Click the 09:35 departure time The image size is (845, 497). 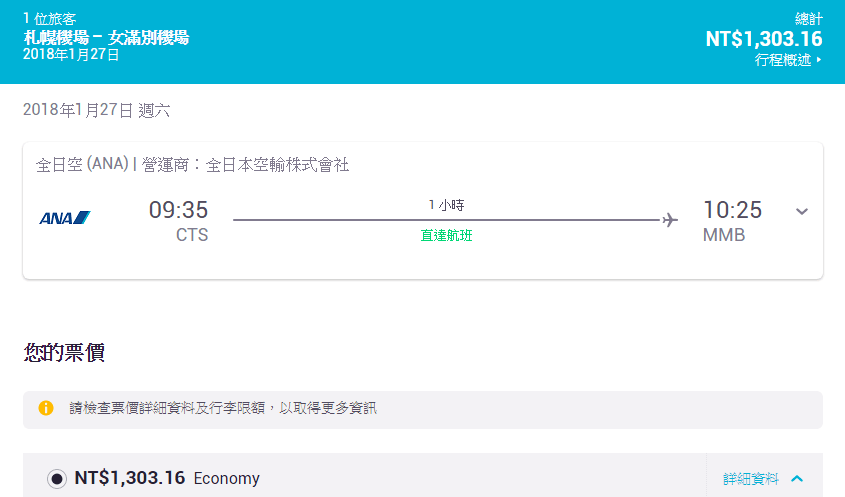178,210
